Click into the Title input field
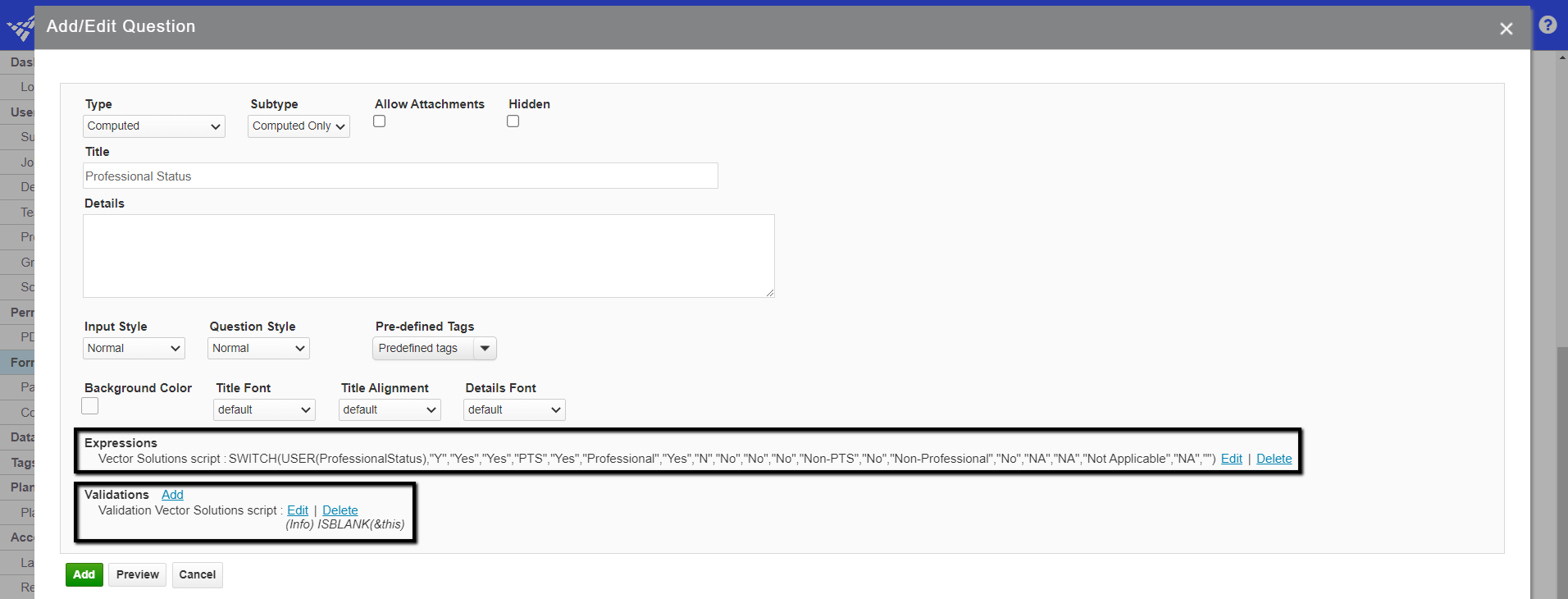 click(400, 176)
